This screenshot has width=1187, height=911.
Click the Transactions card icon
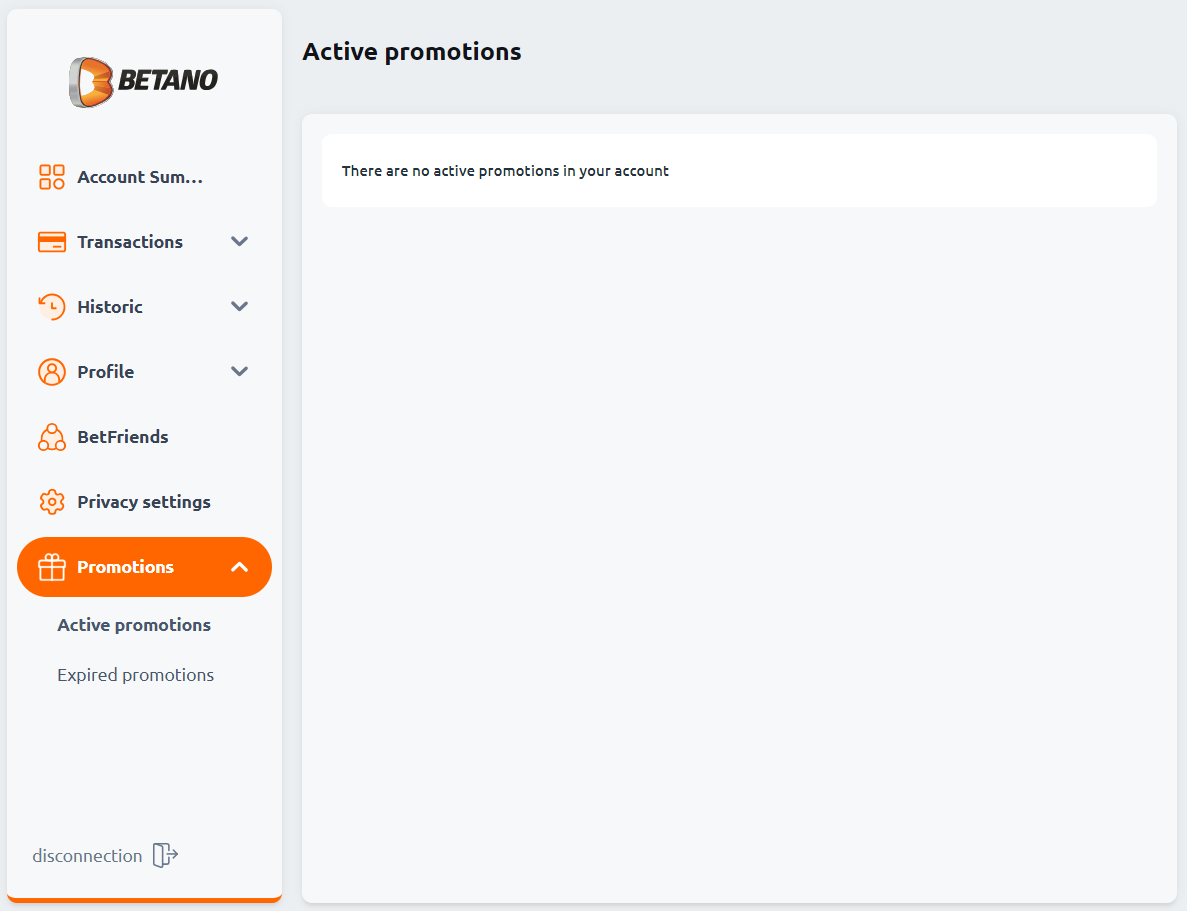point(51,242)
